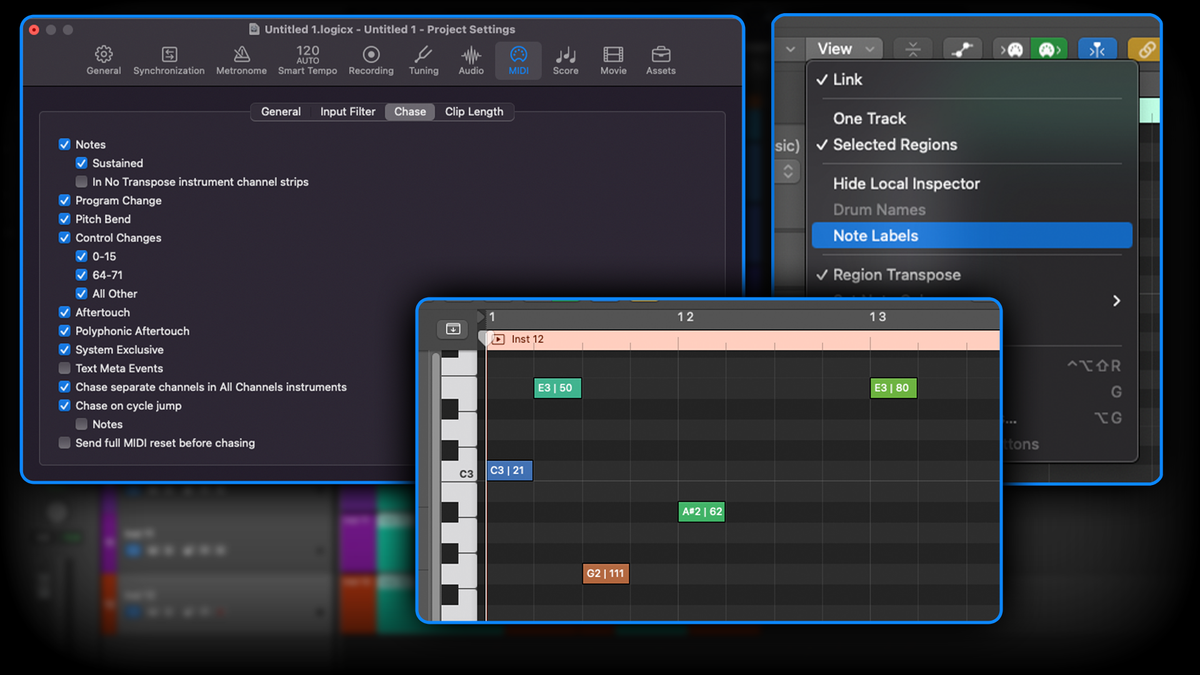Click the catch content button above piano keys

click(453, 329)
